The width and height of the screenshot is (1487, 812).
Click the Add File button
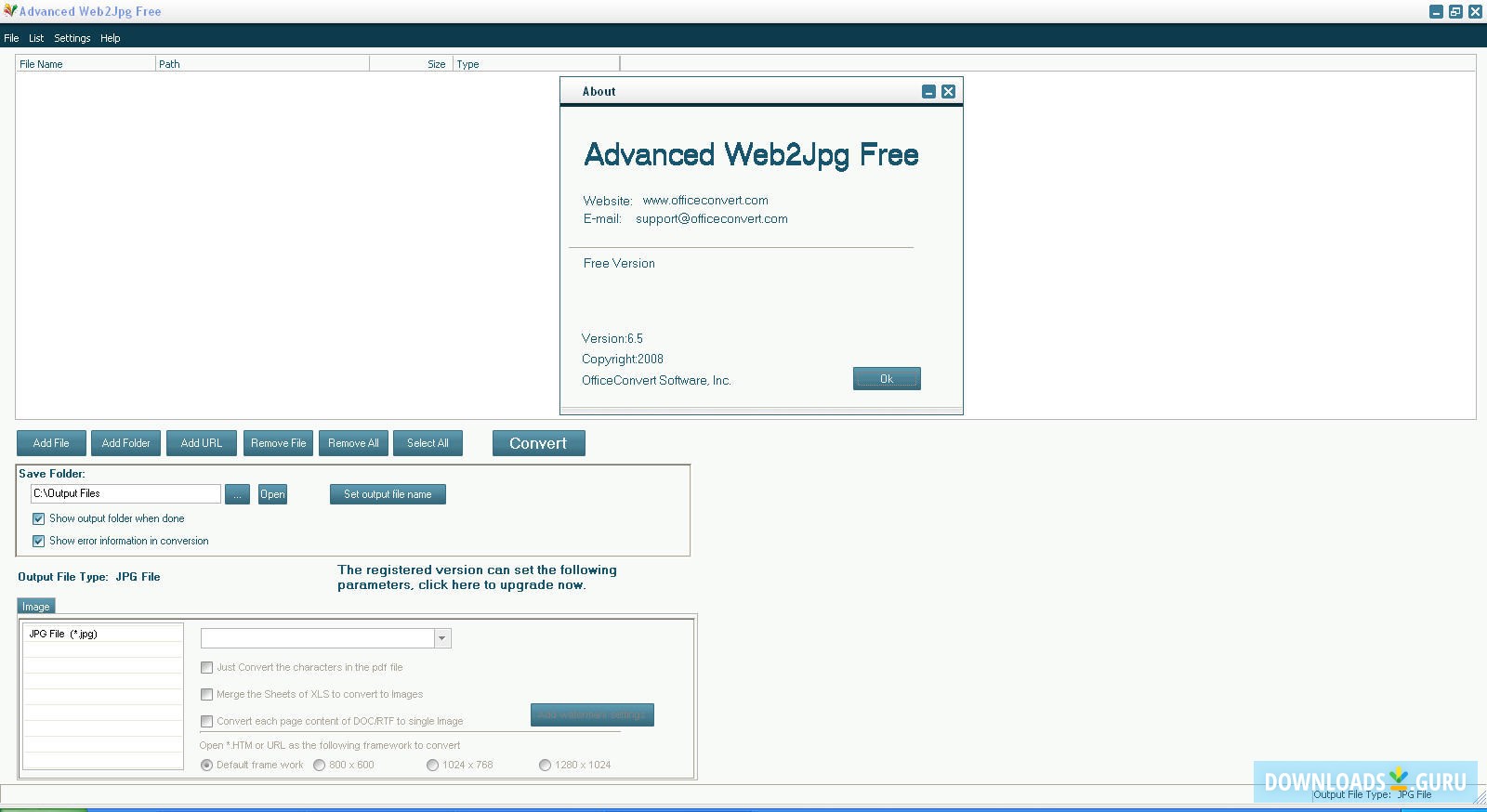tap(51, 443)
